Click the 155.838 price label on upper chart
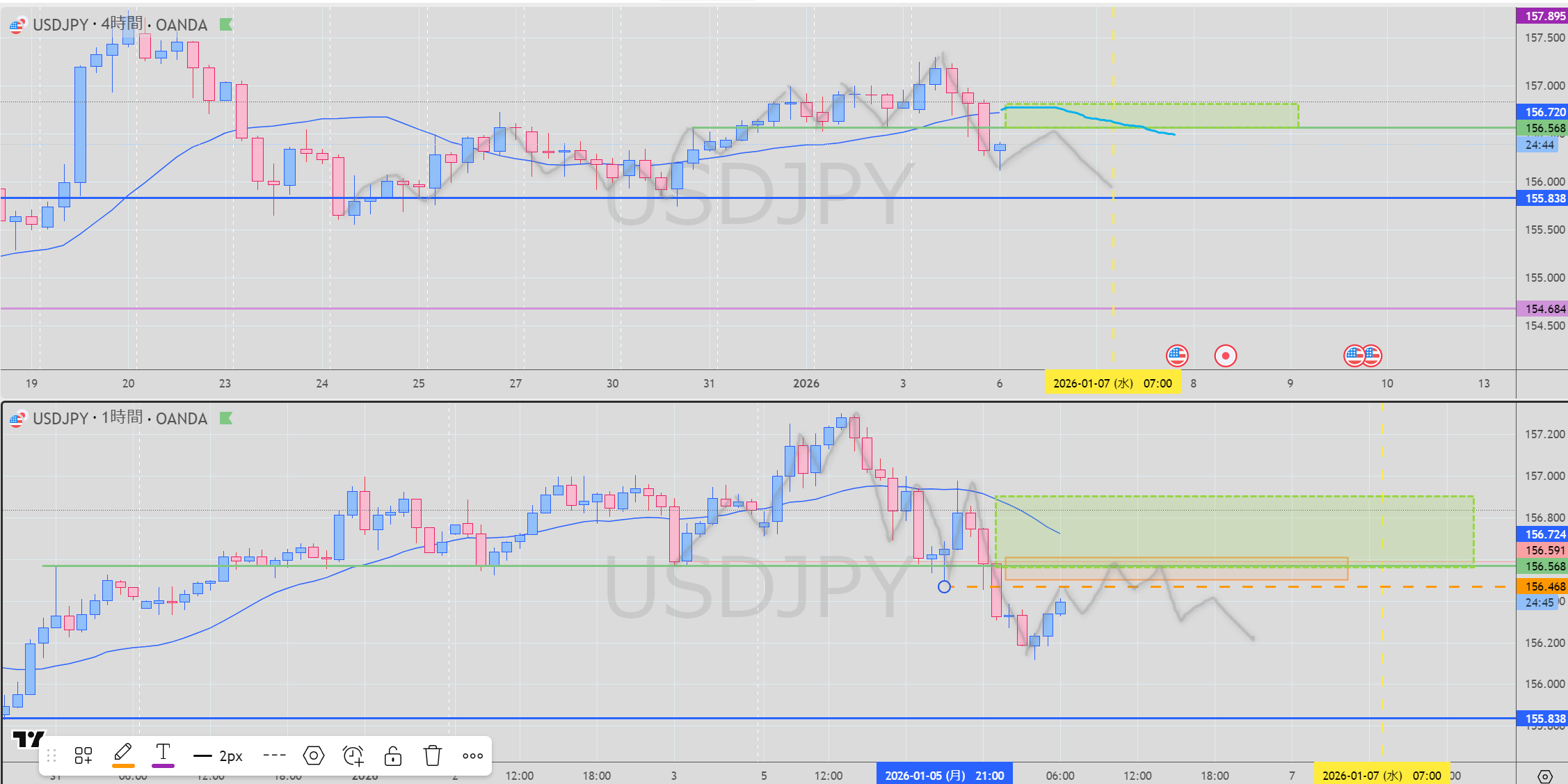The image size is (1568, 784). (x=1543, y=198)
